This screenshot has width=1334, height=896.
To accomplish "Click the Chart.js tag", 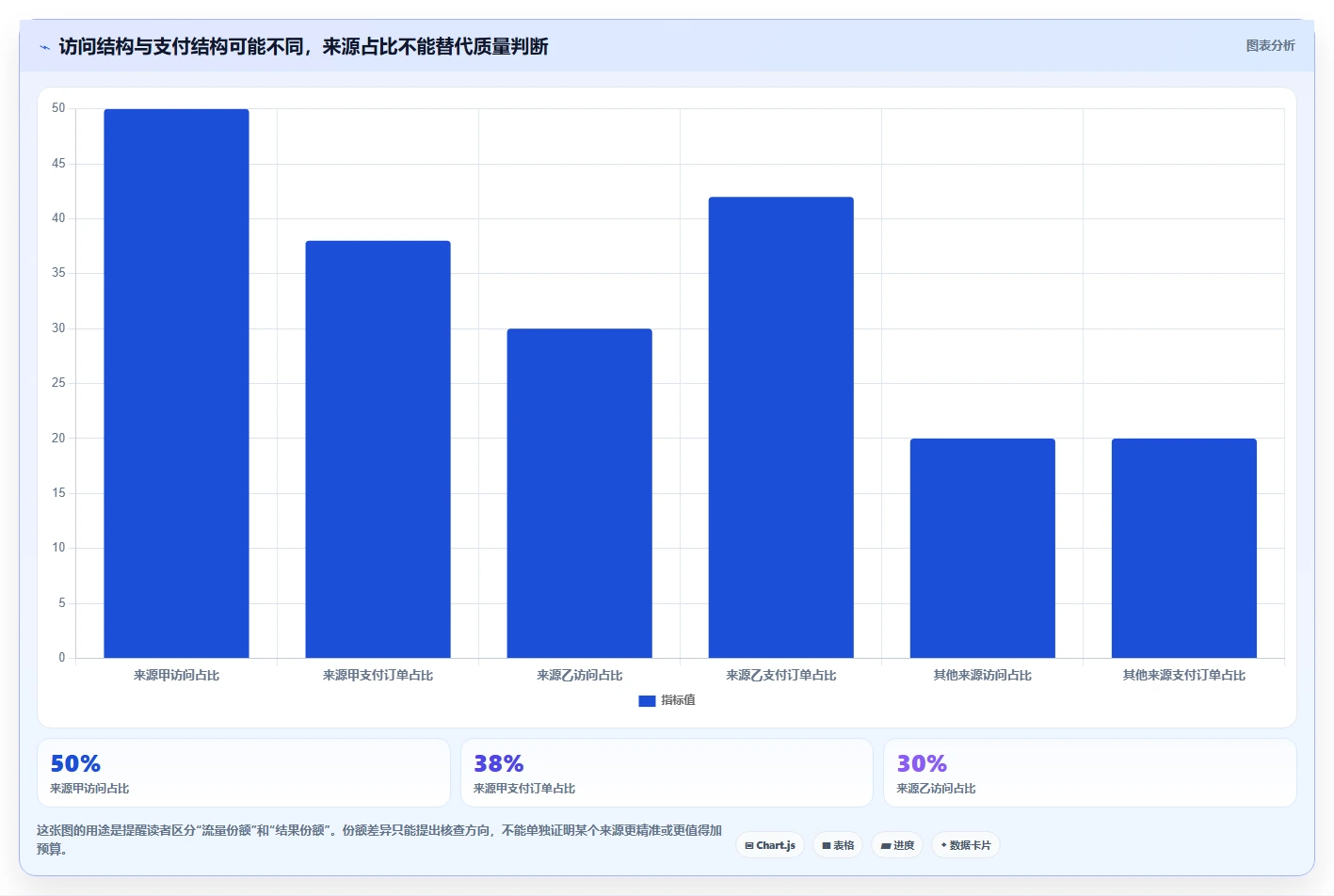I will 769,845.
